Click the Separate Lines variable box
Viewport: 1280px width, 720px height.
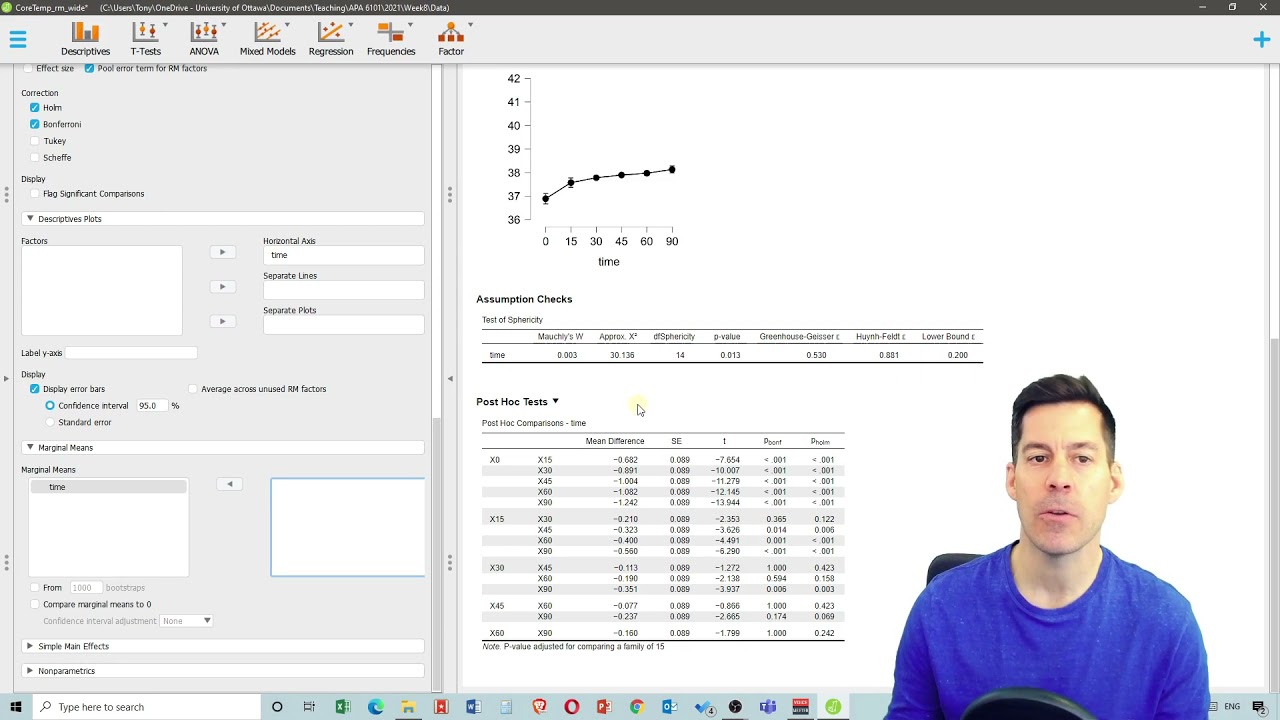[343, 290]
